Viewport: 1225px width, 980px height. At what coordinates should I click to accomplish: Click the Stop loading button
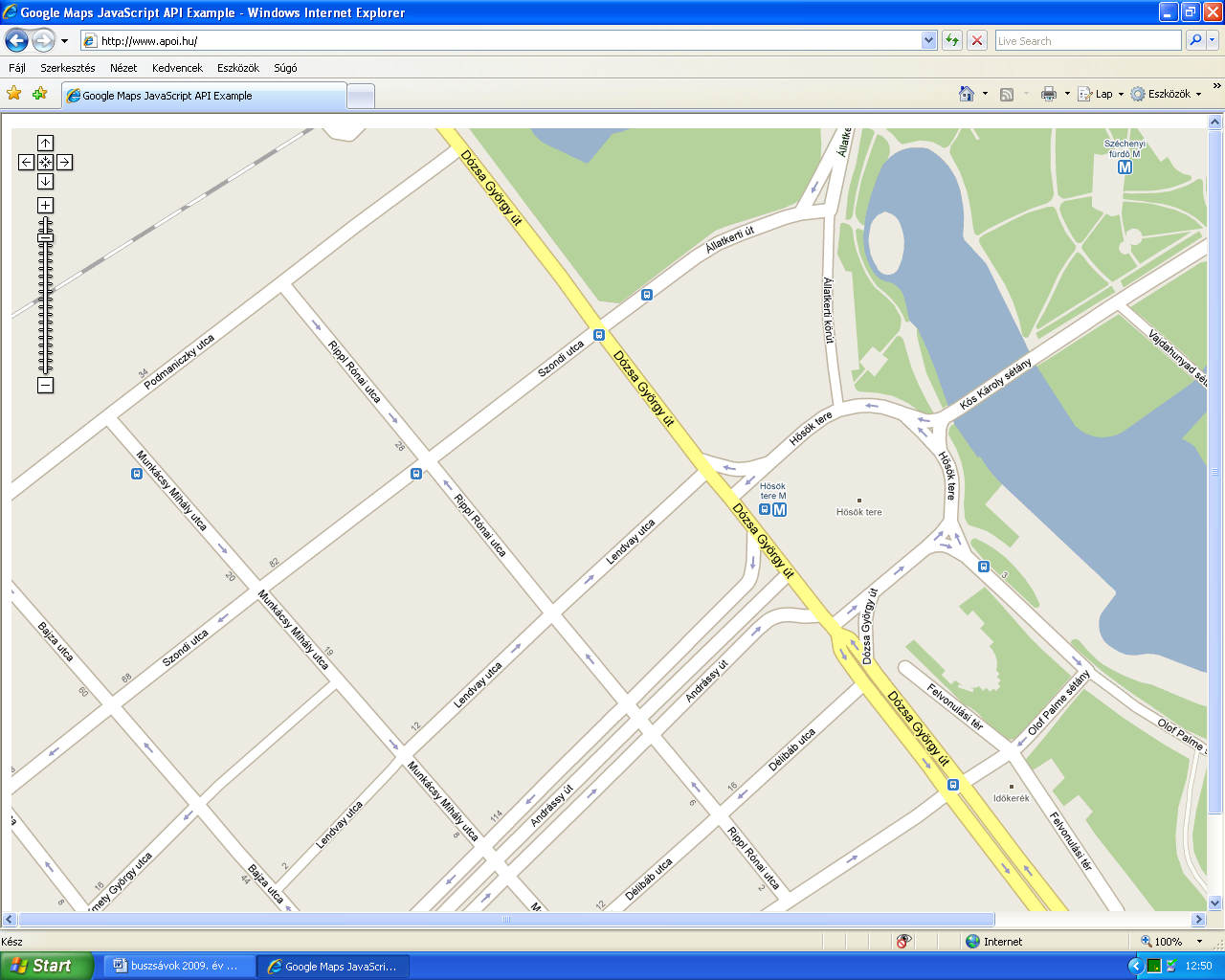point(977,40)
